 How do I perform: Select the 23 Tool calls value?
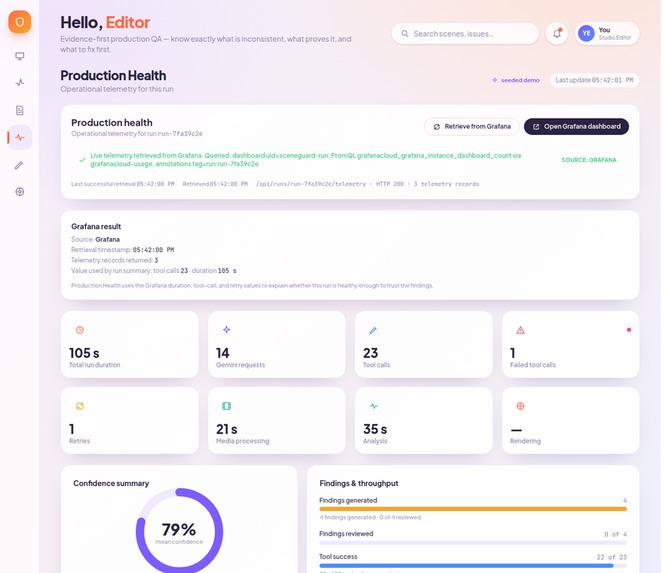click(370, 353)
